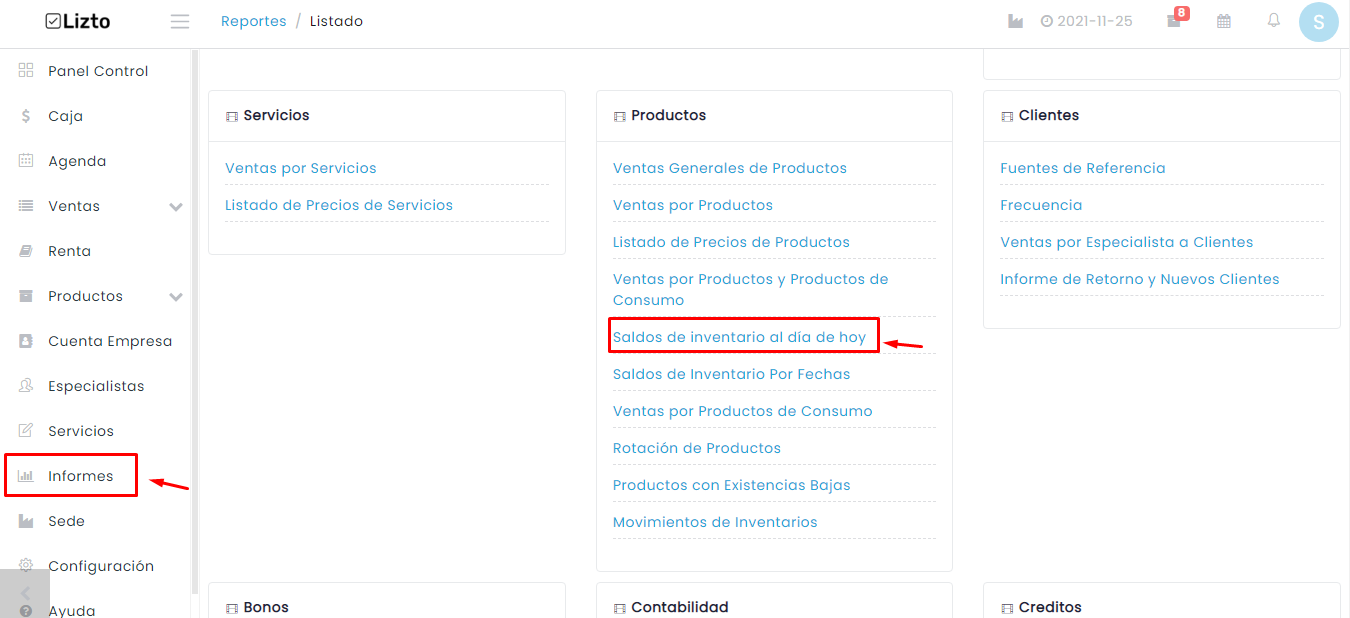Image resolution: width=1350 pixels, height=618 pixels.
Task: Open Fuentes de Referencia report
Action: (x=1083, y=168)
